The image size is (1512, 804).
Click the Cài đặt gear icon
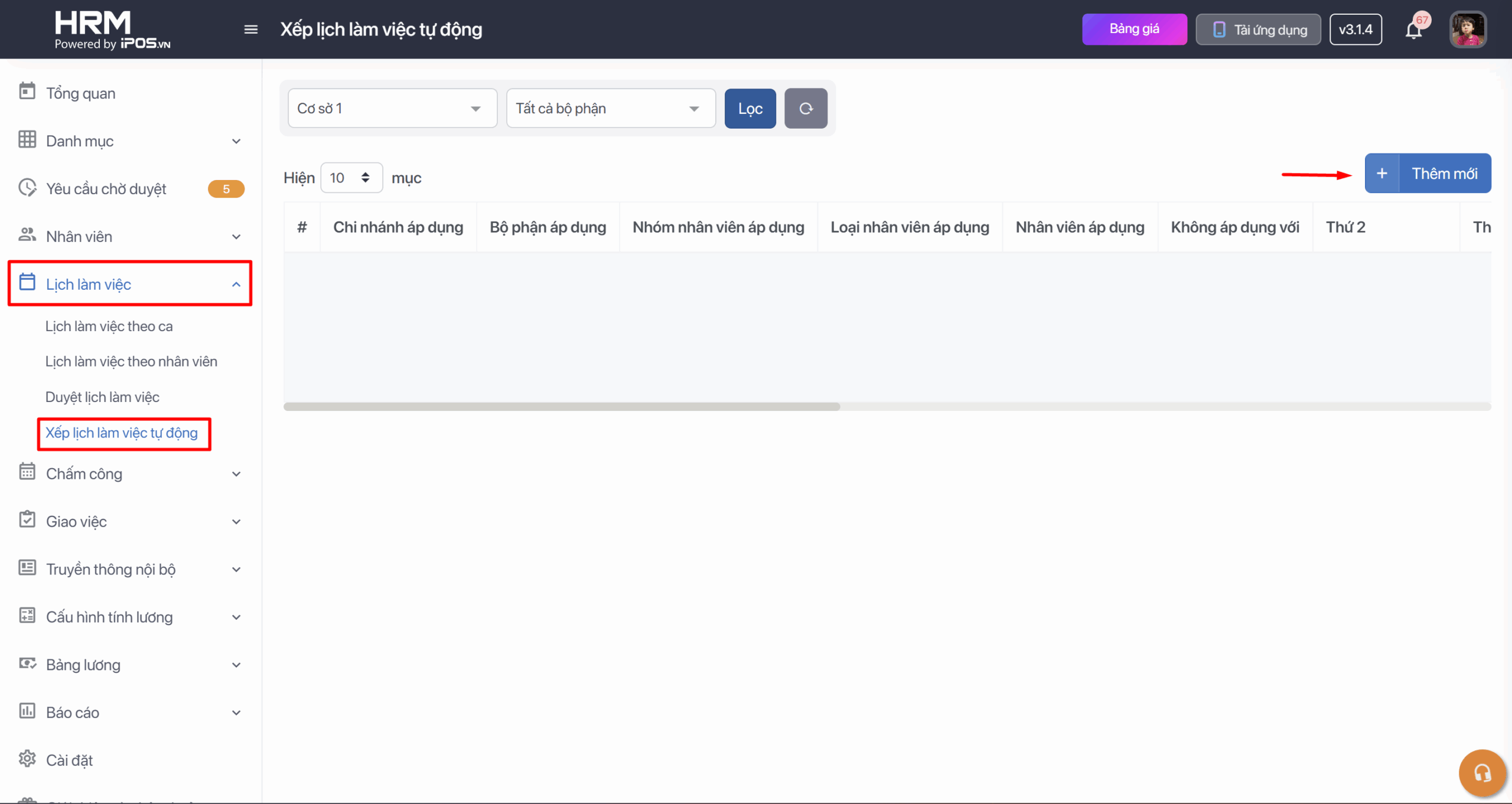[27, 759]
